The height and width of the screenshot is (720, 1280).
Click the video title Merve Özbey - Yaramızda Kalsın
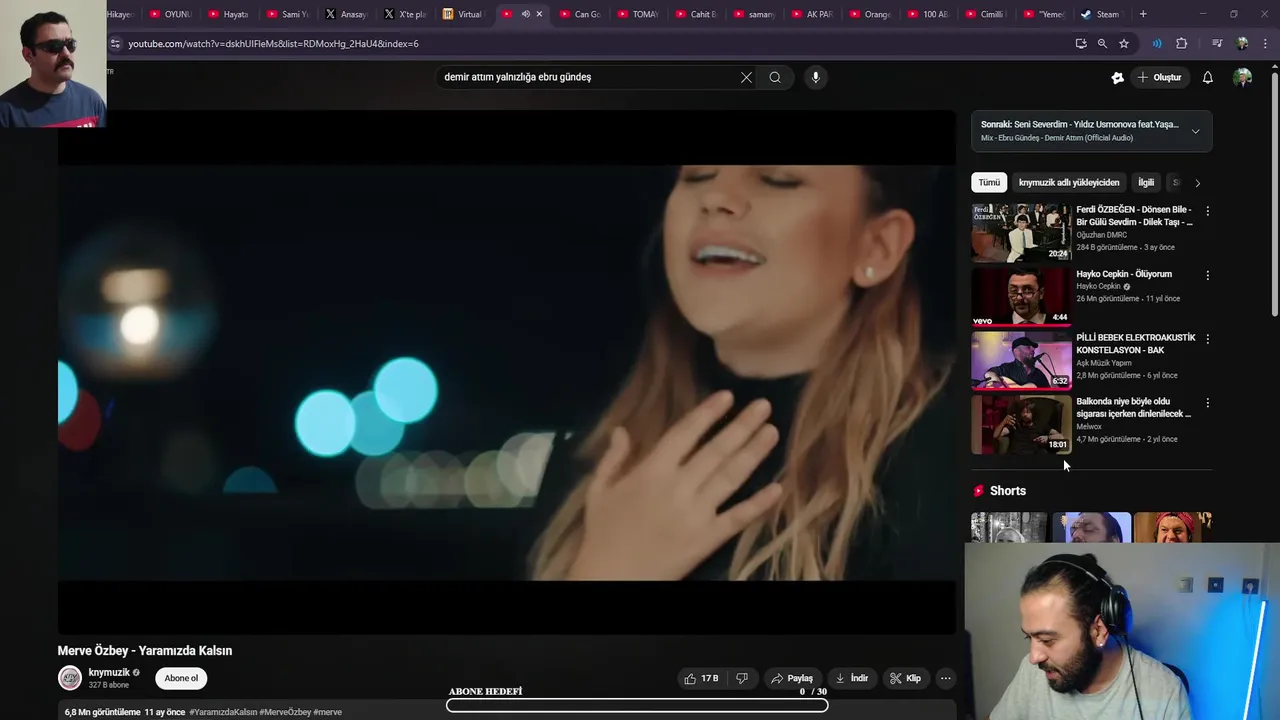[x=145, y=651]
